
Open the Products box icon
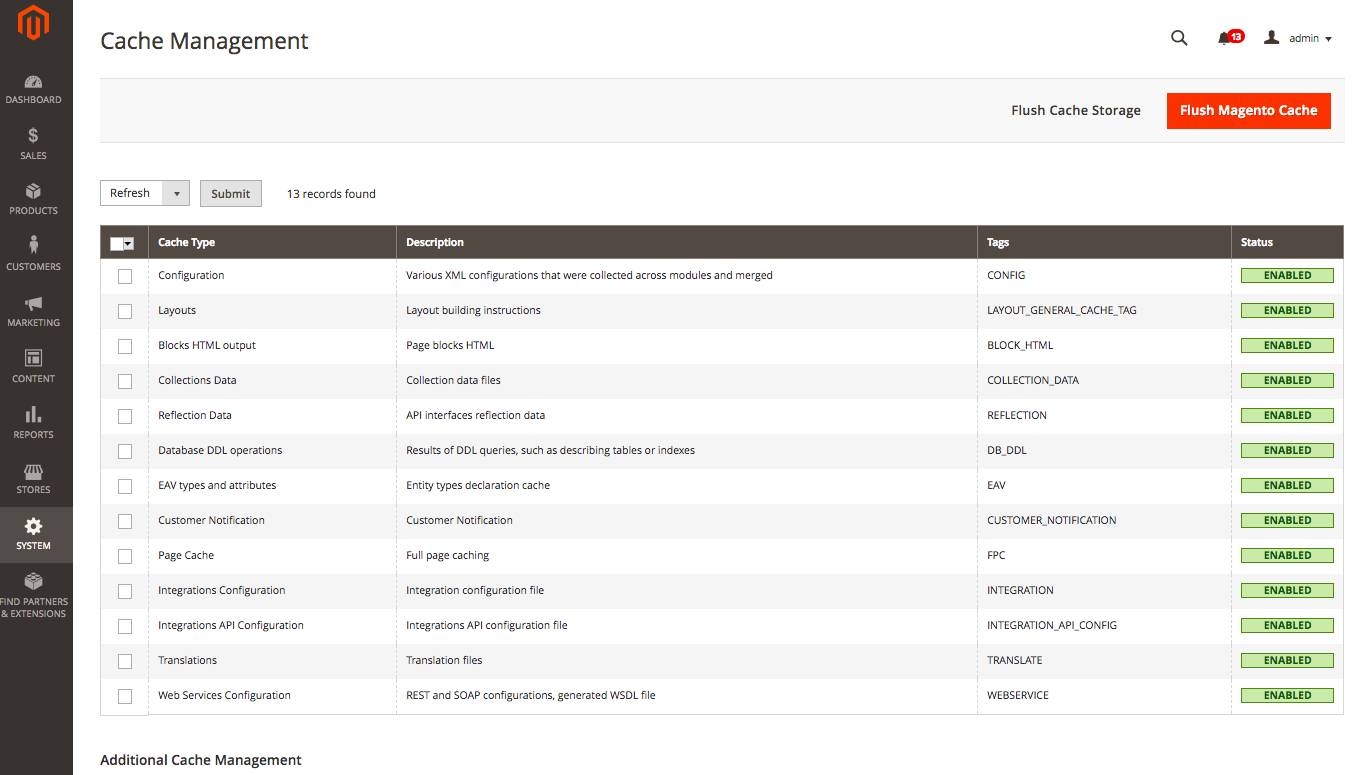pyautogui.click(x=33, y=191)
